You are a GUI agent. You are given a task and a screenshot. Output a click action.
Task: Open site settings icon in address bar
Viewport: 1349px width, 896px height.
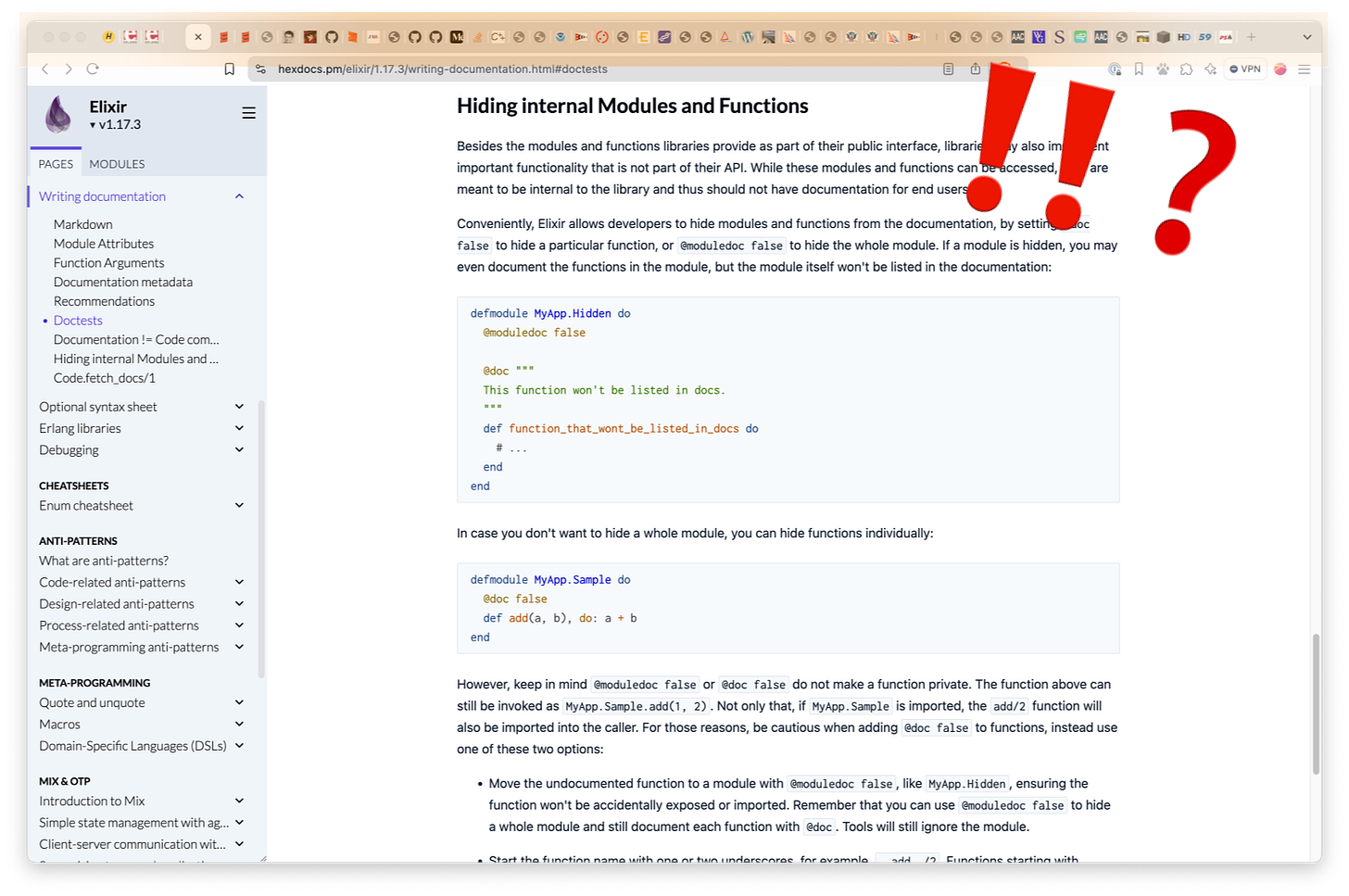[x=260, y=69]
